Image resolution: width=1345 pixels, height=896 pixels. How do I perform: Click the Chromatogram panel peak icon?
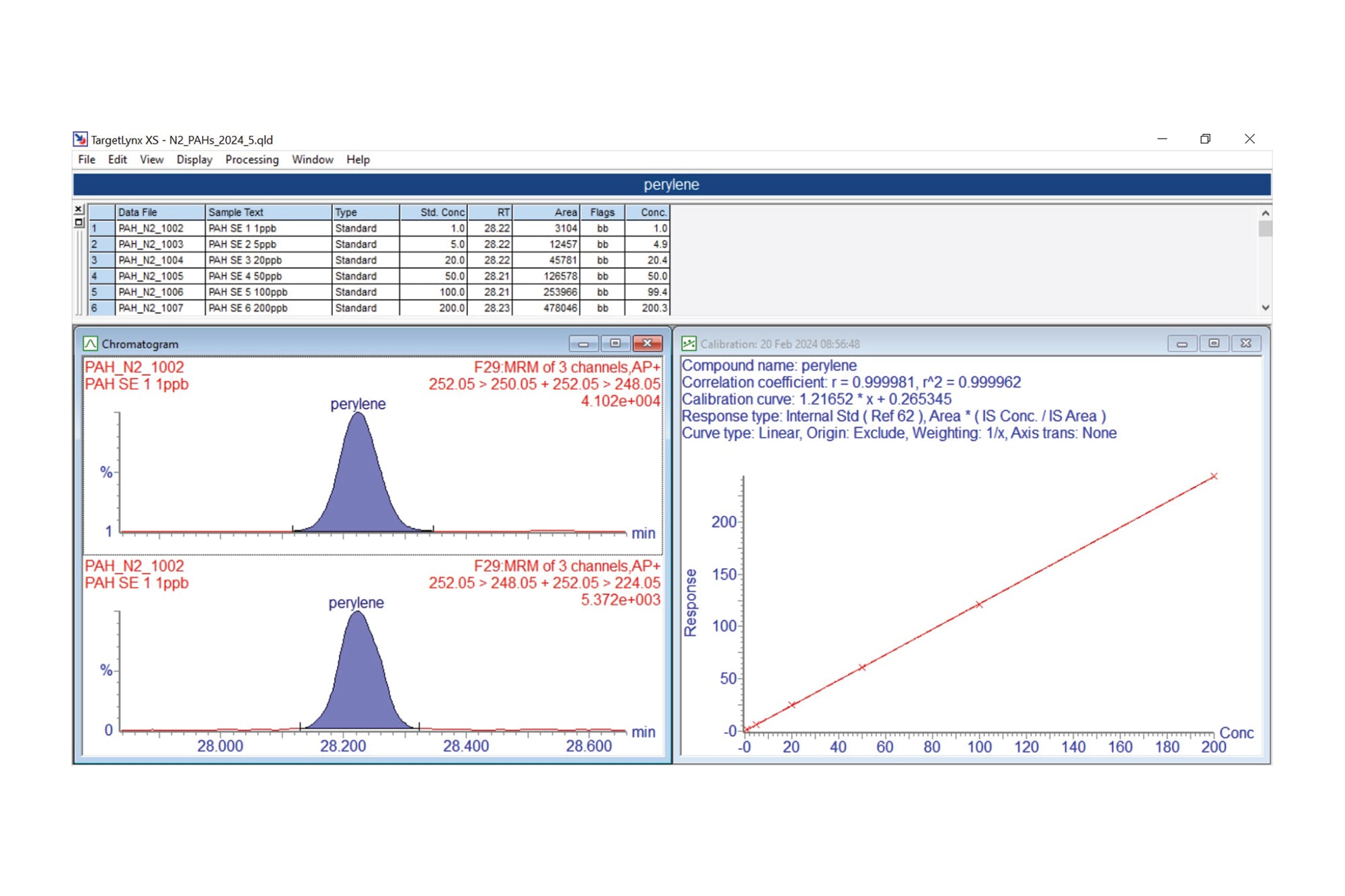click(89, 343)
